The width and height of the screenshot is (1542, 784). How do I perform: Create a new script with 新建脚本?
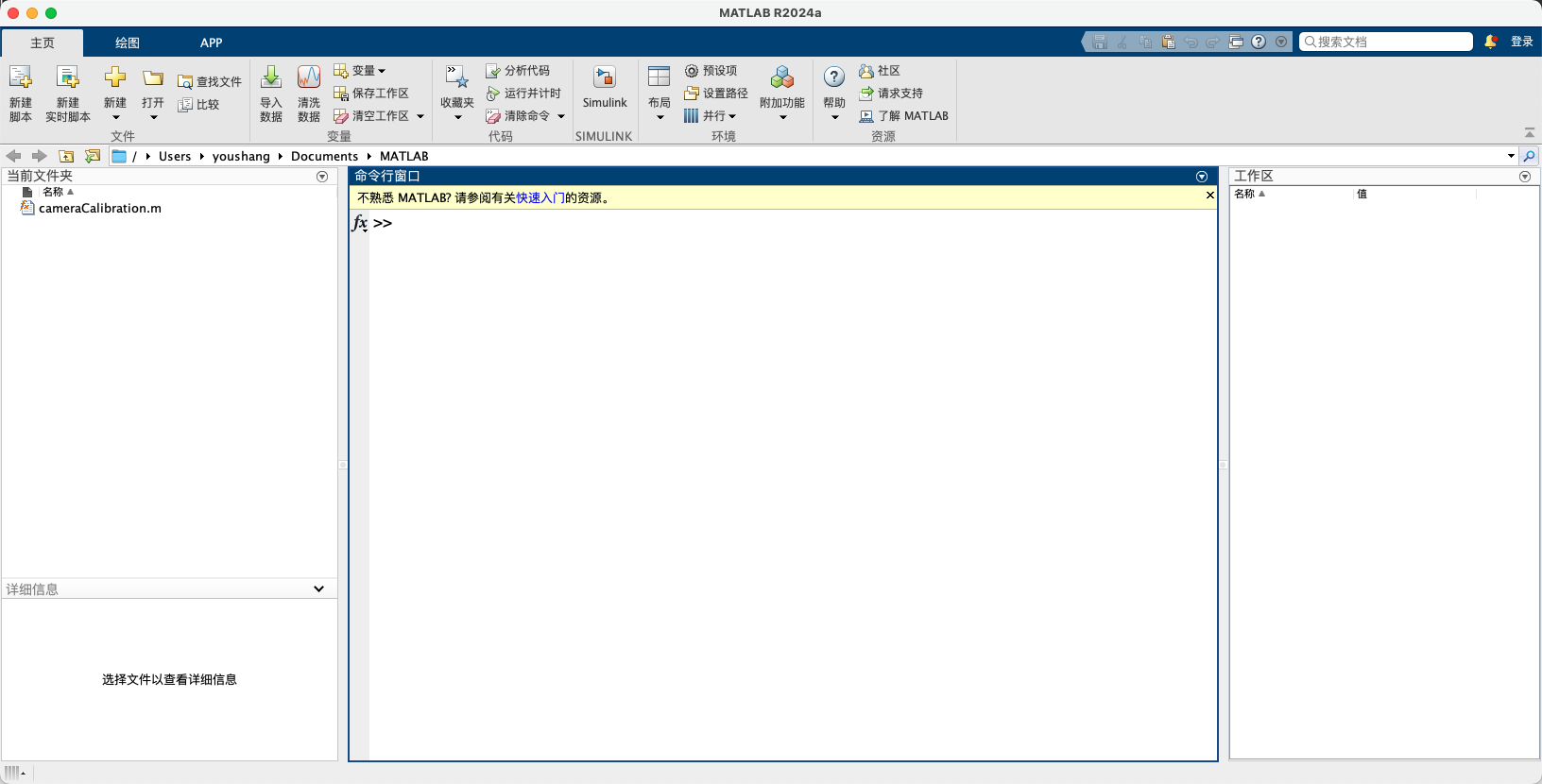21,93
